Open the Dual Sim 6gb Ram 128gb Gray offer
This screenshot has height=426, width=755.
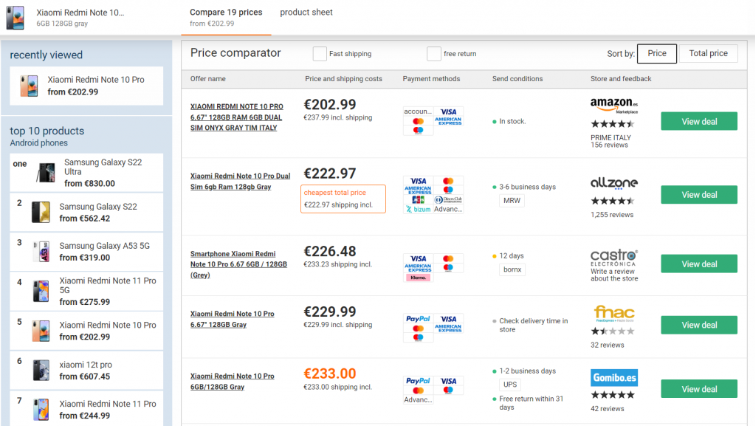tap(240, 181)
